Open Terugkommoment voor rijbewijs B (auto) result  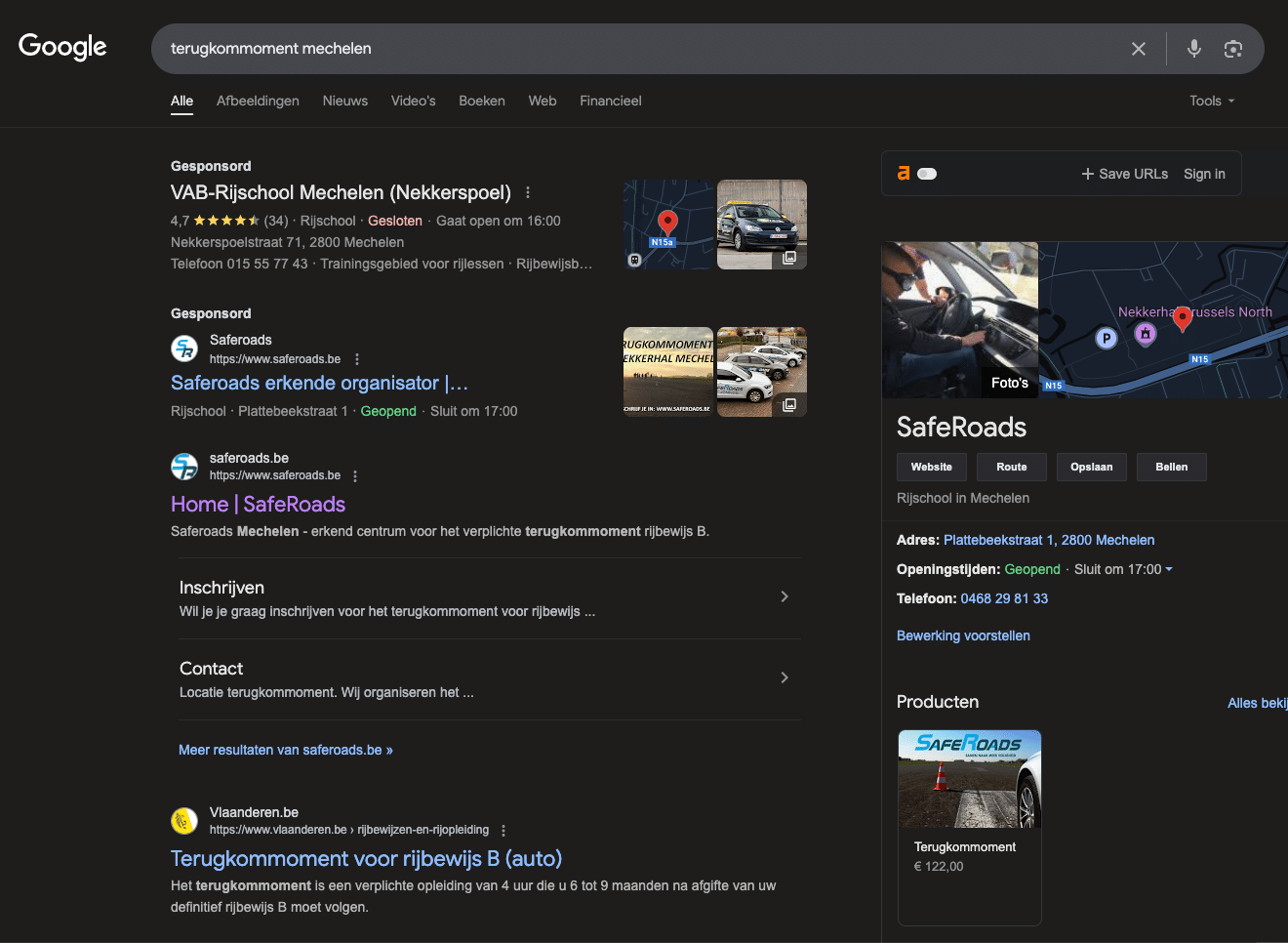click(366, 858)
